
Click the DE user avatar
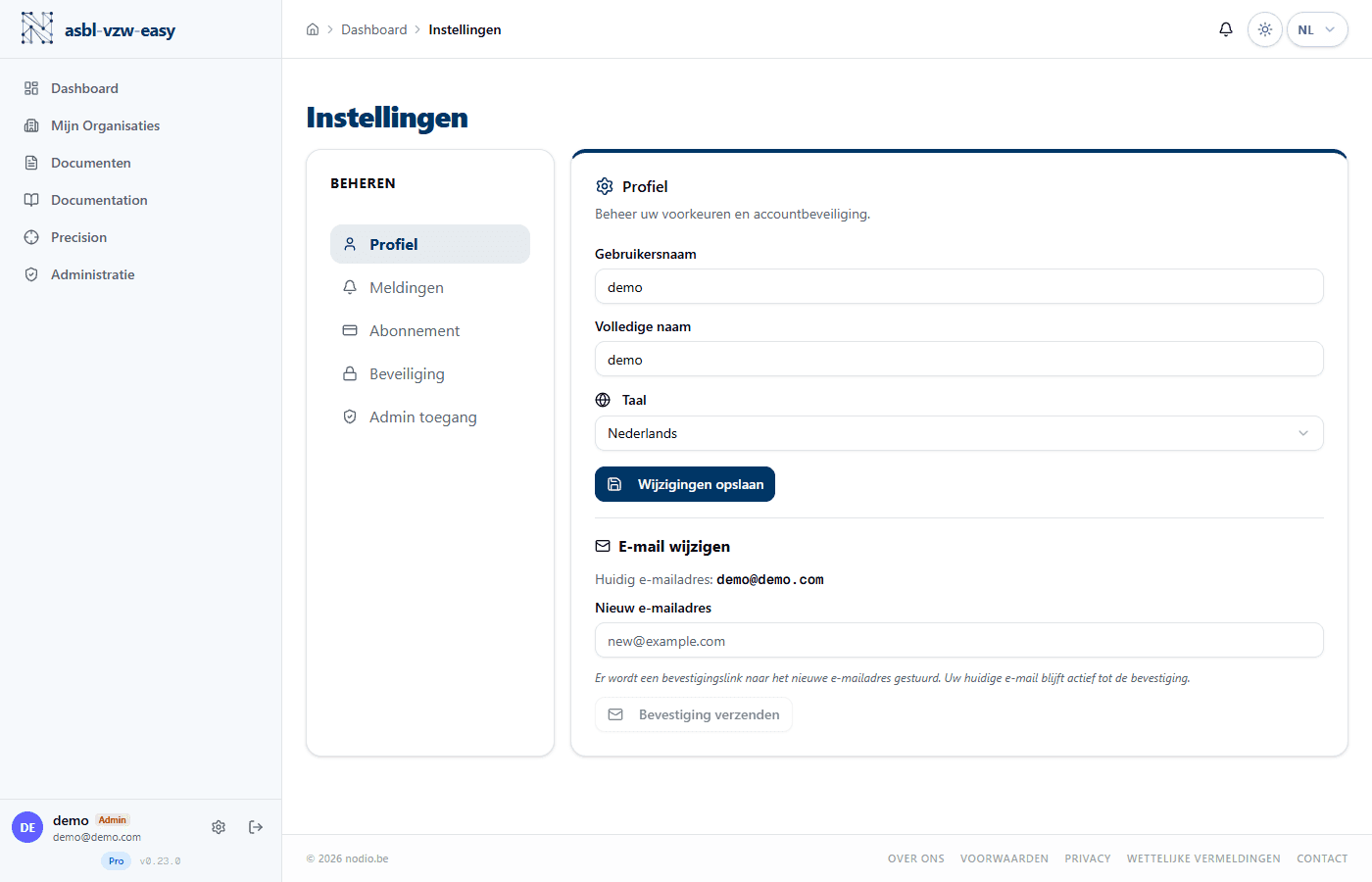click(27, 827)
